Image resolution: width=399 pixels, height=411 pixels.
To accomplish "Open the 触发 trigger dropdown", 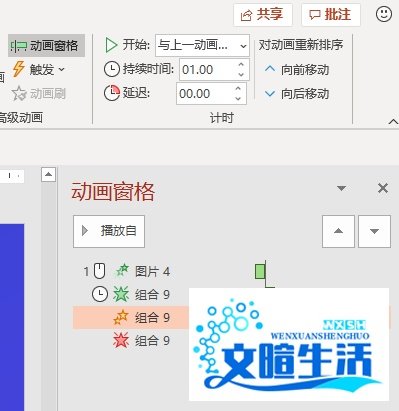I will pos(39,70).
